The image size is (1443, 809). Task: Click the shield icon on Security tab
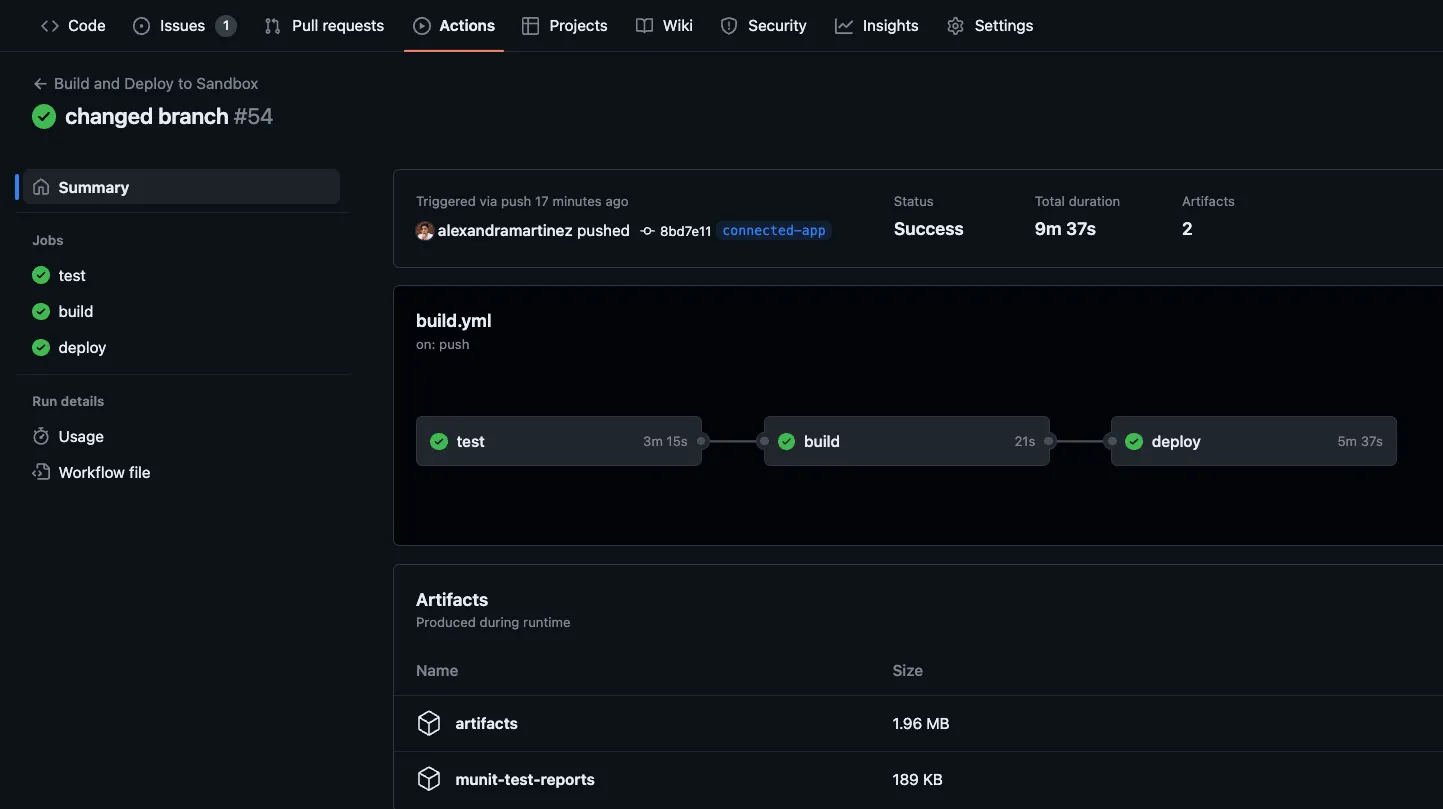click(x=729, y=26)
